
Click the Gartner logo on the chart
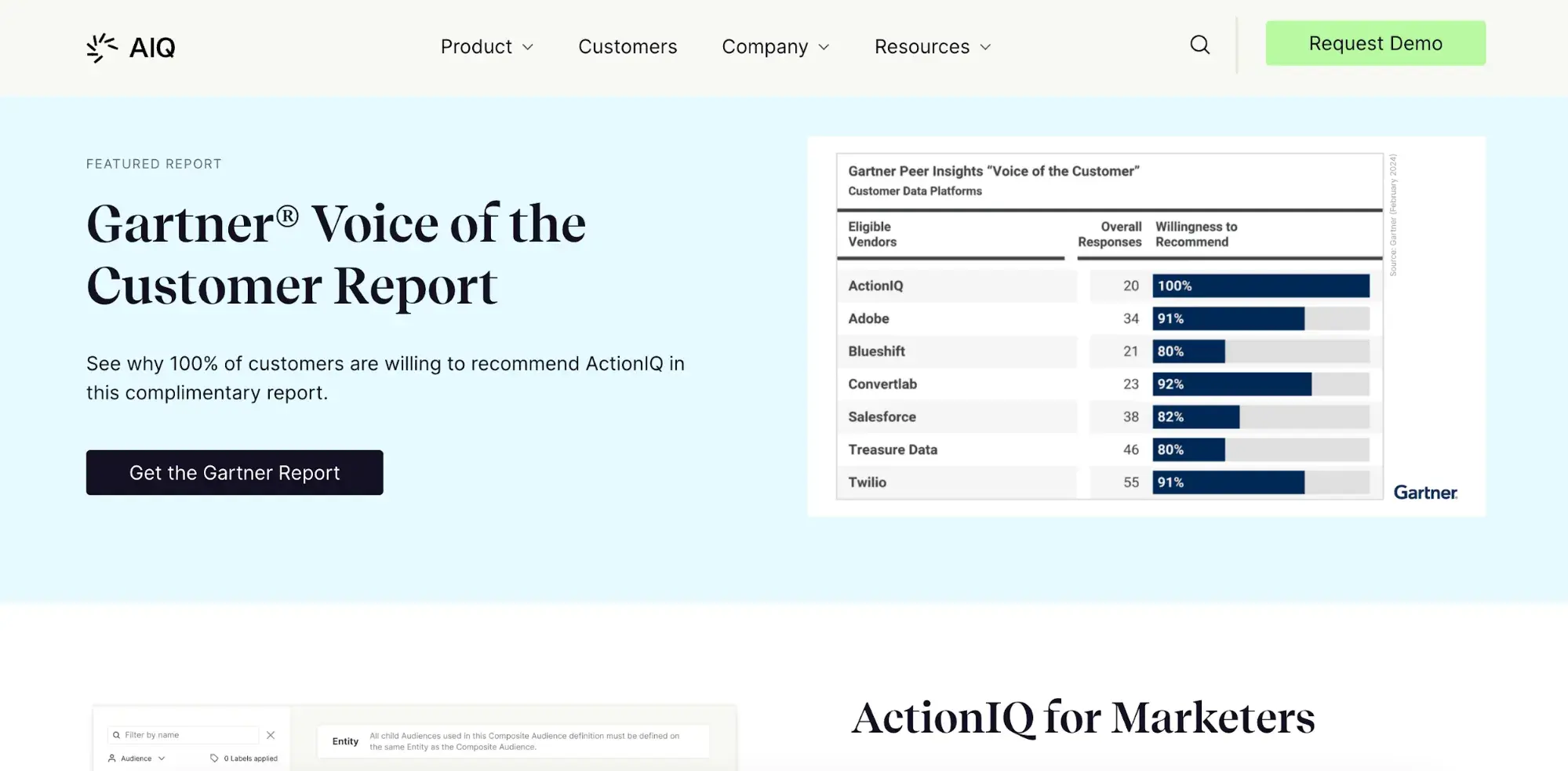pyautogui.click(x=1424, y=493)
